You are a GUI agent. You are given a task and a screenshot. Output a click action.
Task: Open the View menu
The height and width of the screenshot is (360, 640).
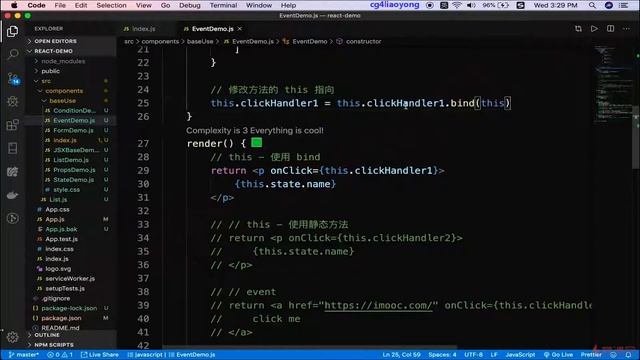[x=144, y=5]
